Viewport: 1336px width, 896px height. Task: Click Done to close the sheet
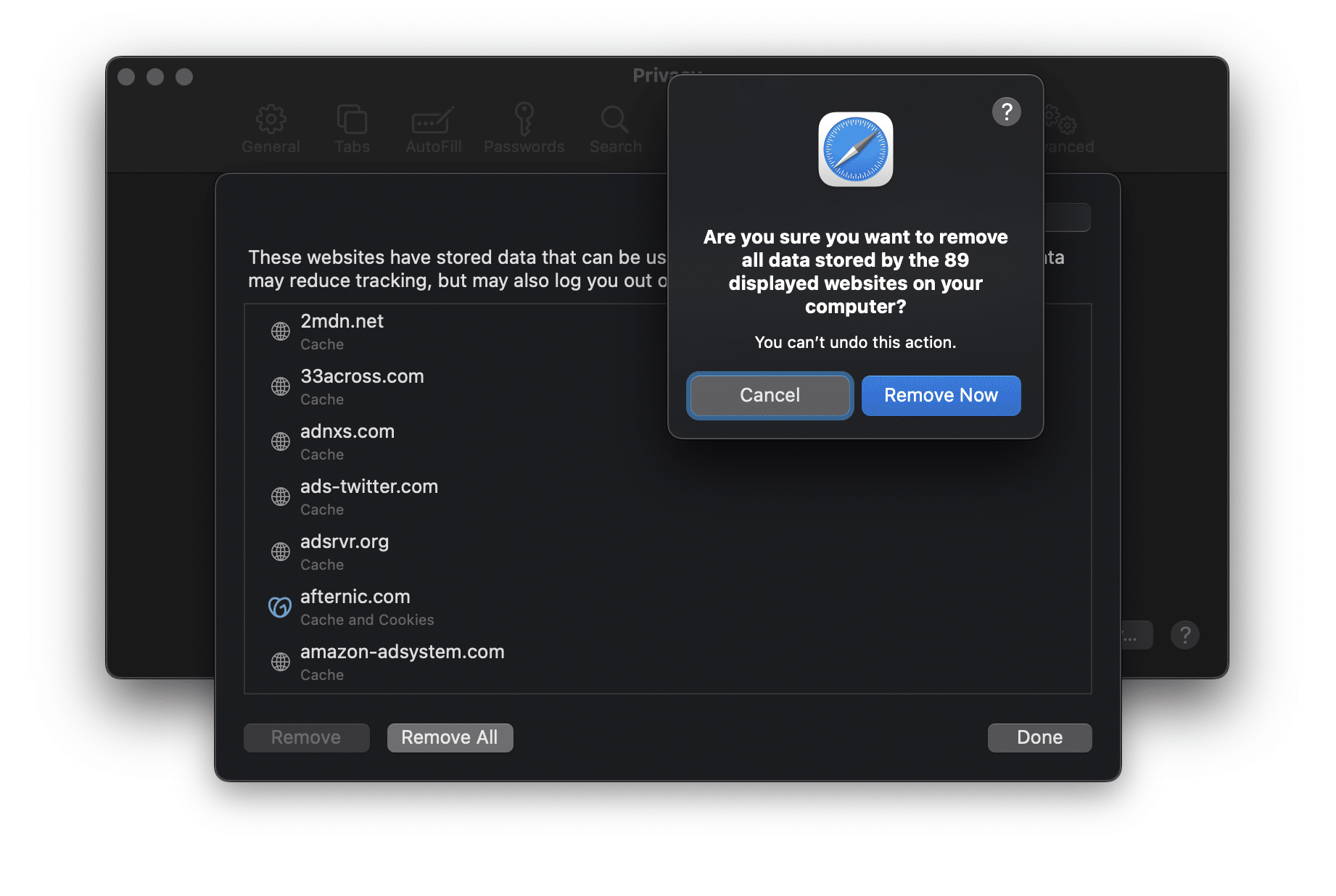tap(1039, 737)
